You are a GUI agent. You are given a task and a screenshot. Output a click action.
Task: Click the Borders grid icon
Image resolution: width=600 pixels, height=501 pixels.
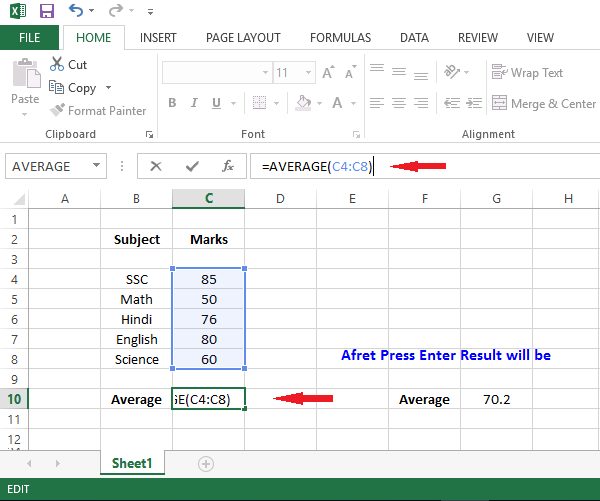point(259,103)
